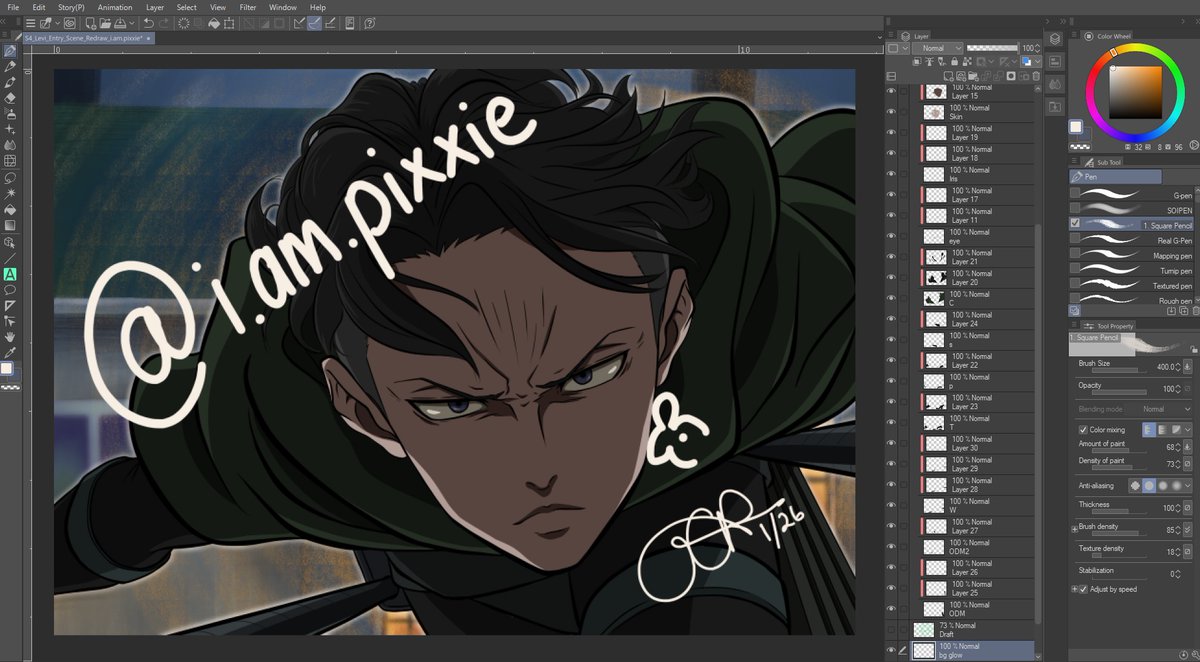
Task: Open the Layer menu
Action: coord(155,6)
